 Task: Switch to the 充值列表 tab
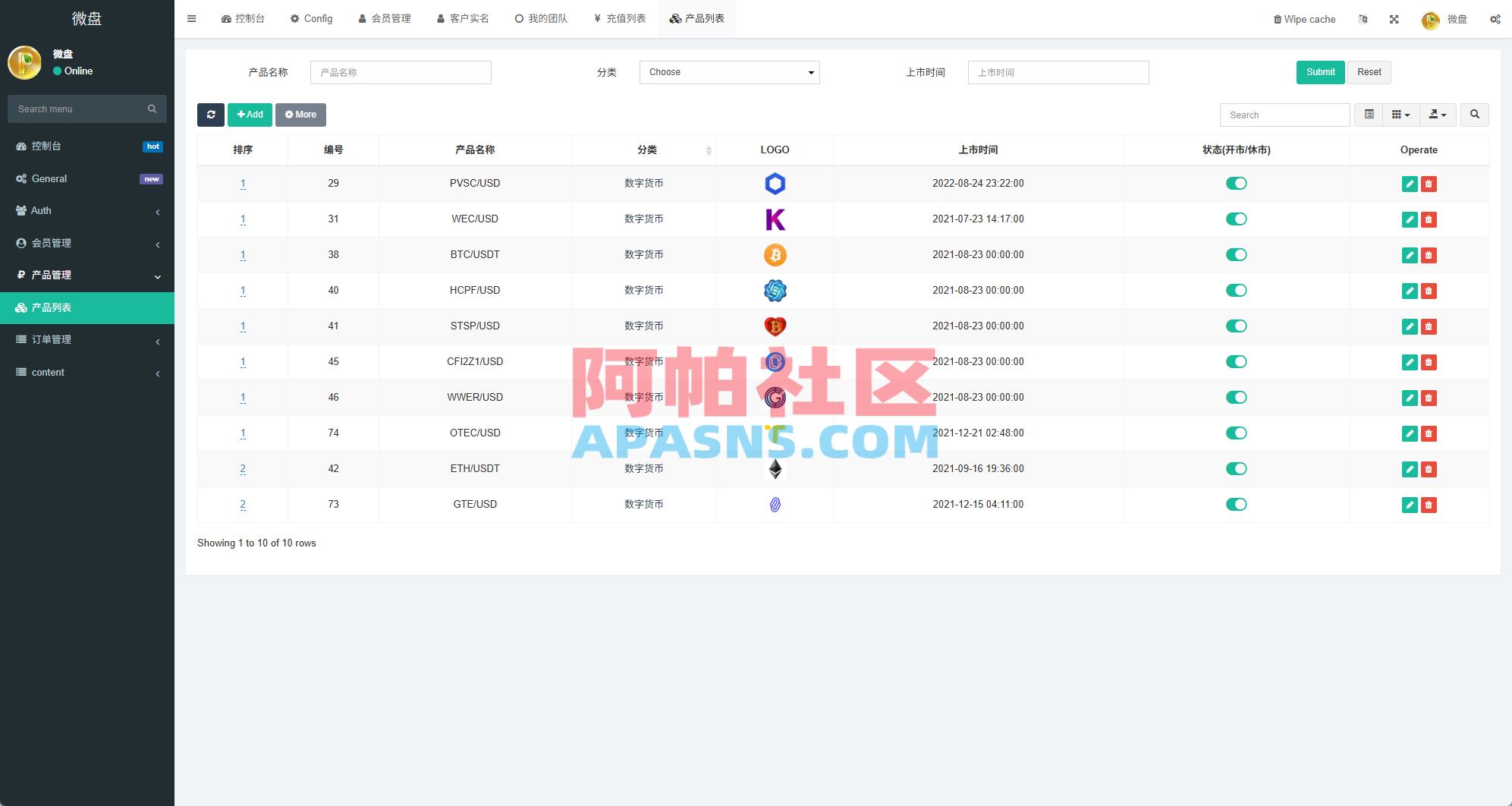(x=620, y=19)
